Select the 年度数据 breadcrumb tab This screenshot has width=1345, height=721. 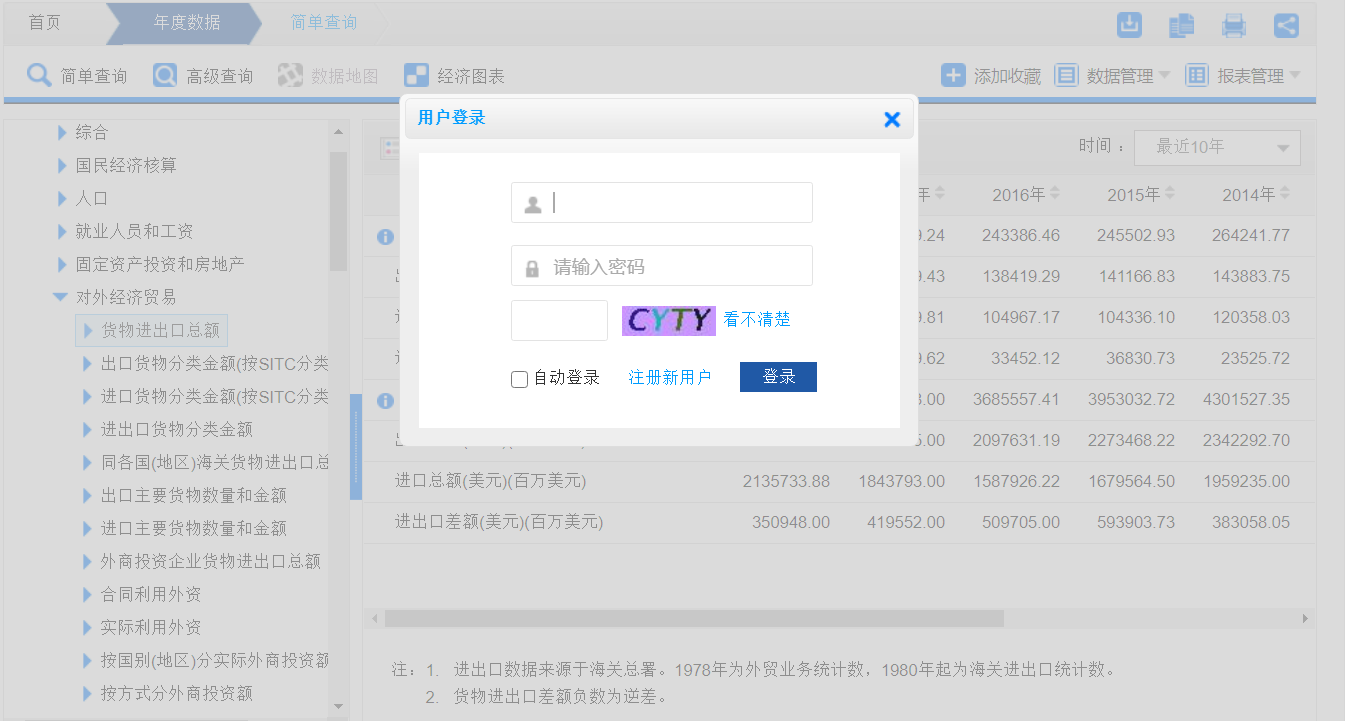click(187, 22)
